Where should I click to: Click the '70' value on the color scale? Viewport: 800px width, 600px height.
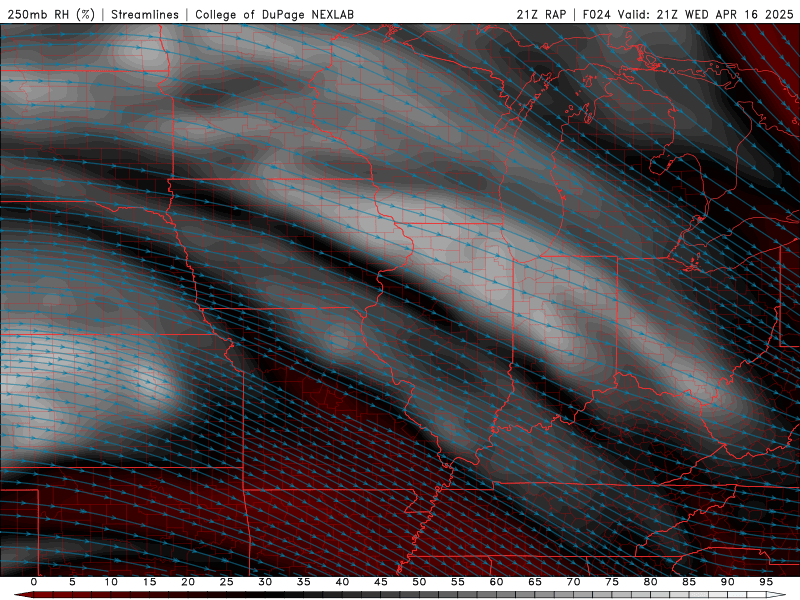click(x=573, y=582)
